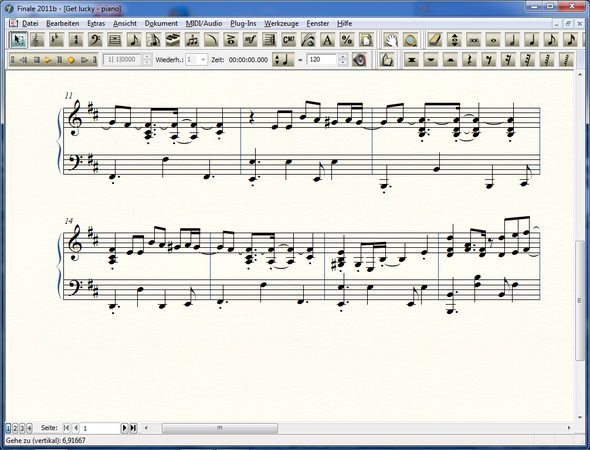Open the Extras menu
Viewport: 590px width, 450px height.
click(96, 23)
